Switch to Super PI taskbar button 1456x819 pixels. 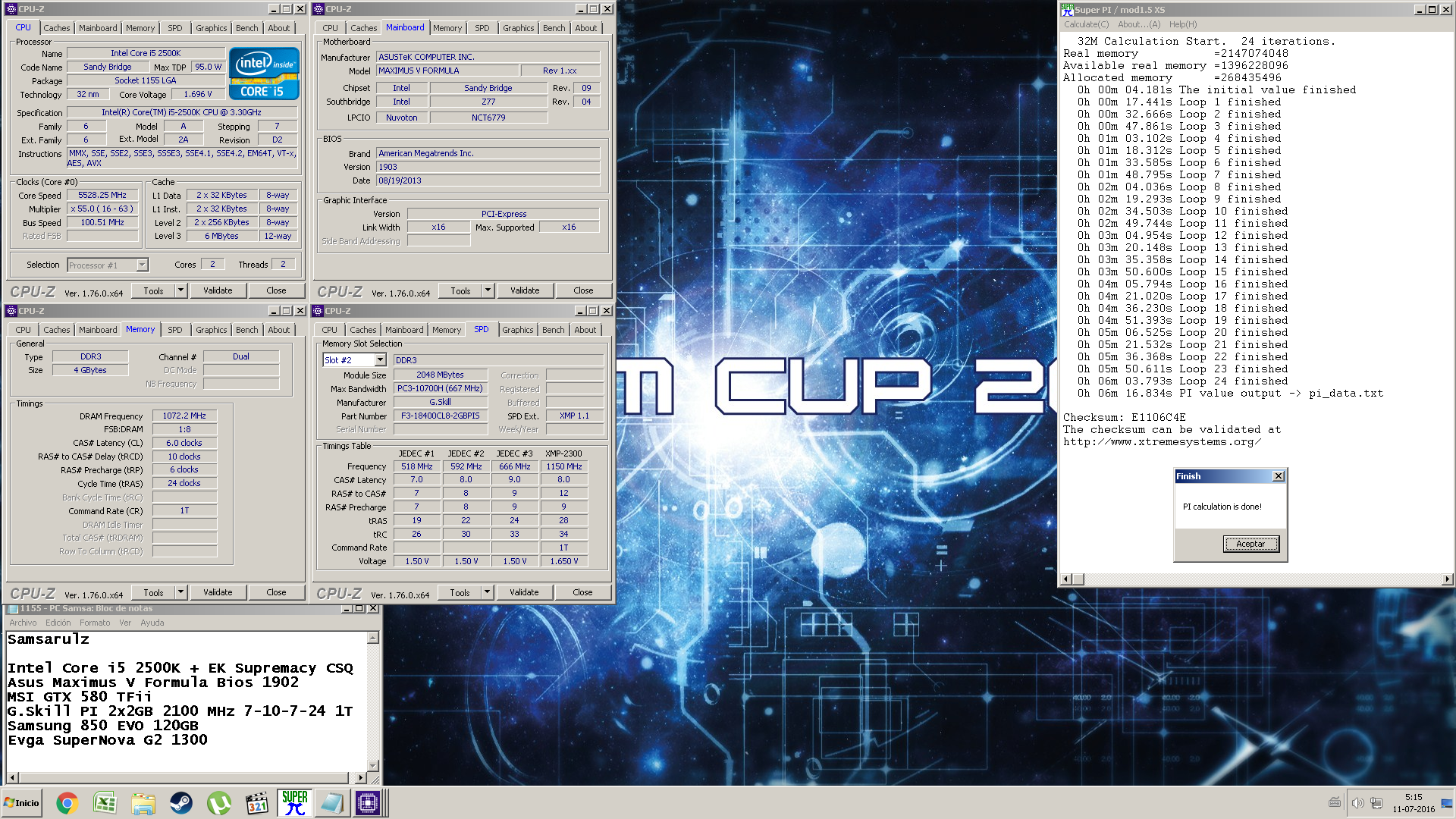[294, 803]
